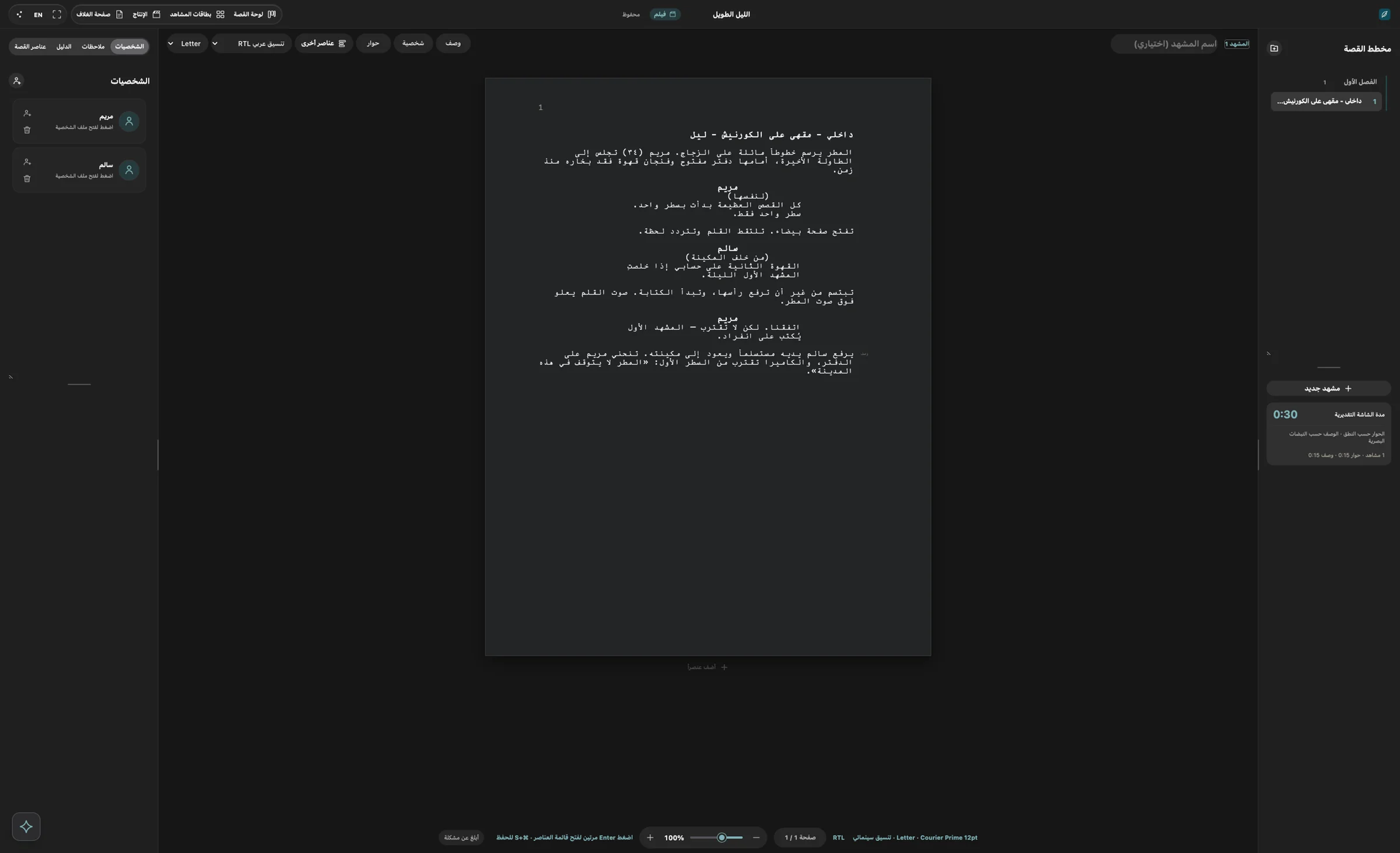The height and width of the screenshot is (853, 1400).
Task: Zoom out with the minus icon
Action: coord(756,838)
